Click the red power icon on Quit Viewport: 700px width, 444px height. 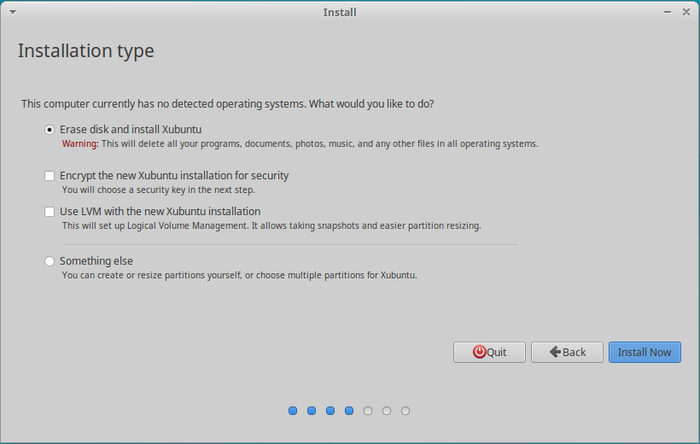[x=479, y=352]
